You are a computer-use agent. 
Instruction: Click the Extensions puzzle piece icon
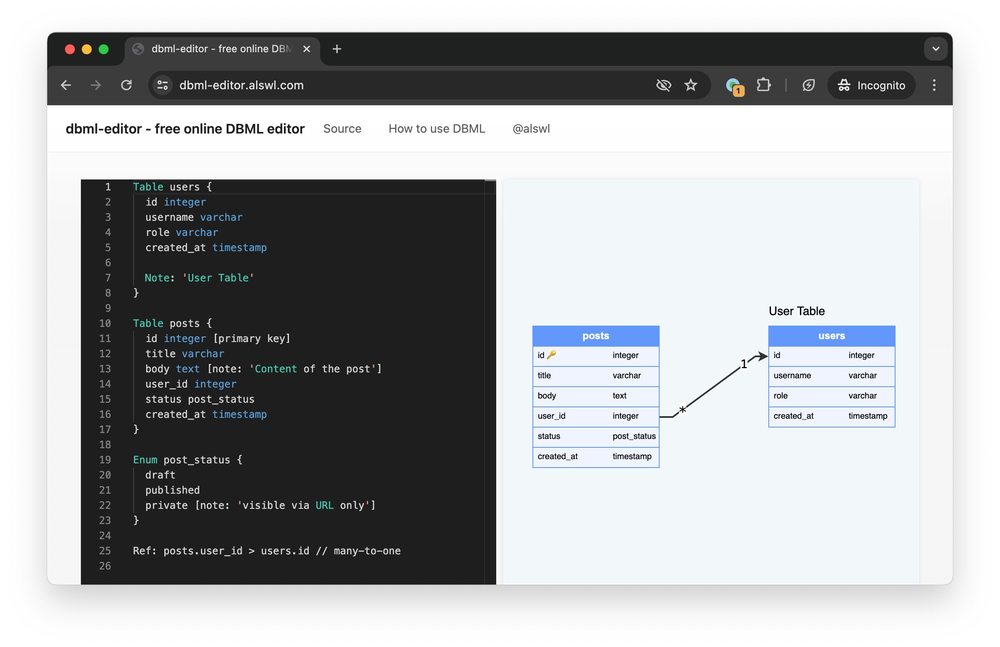[764, 85]
